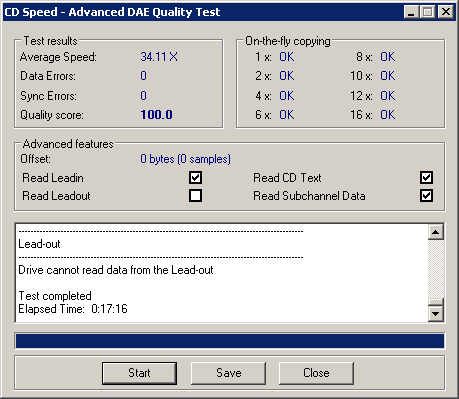Click the Data Errors value 0
Image resolution: width=459 pixels, height=399 pixels.
coord(143,76)
